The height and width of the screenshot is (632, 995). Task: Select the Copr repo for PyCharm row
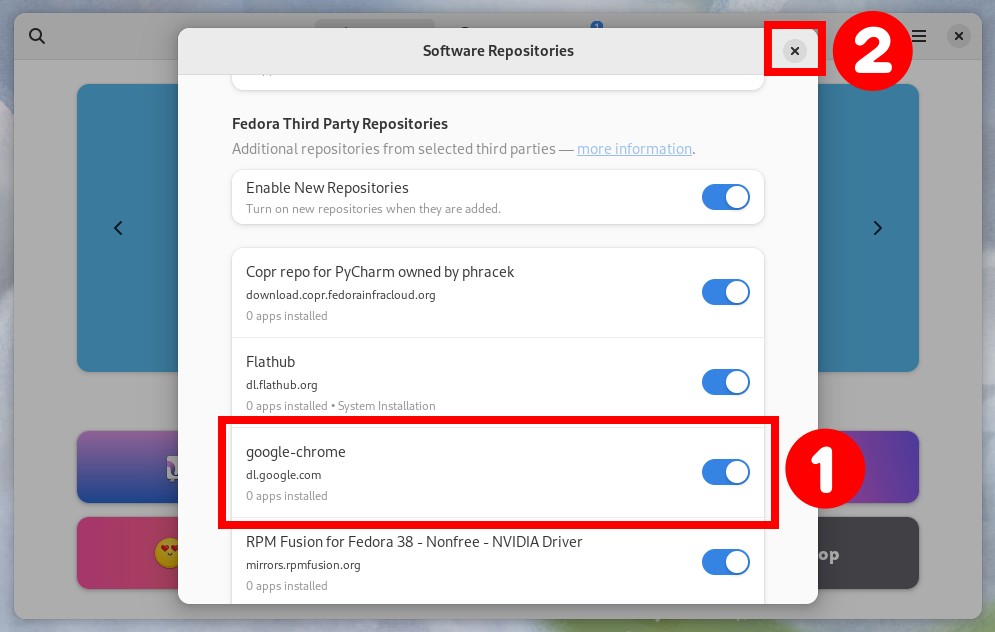(x=498, y=293)
